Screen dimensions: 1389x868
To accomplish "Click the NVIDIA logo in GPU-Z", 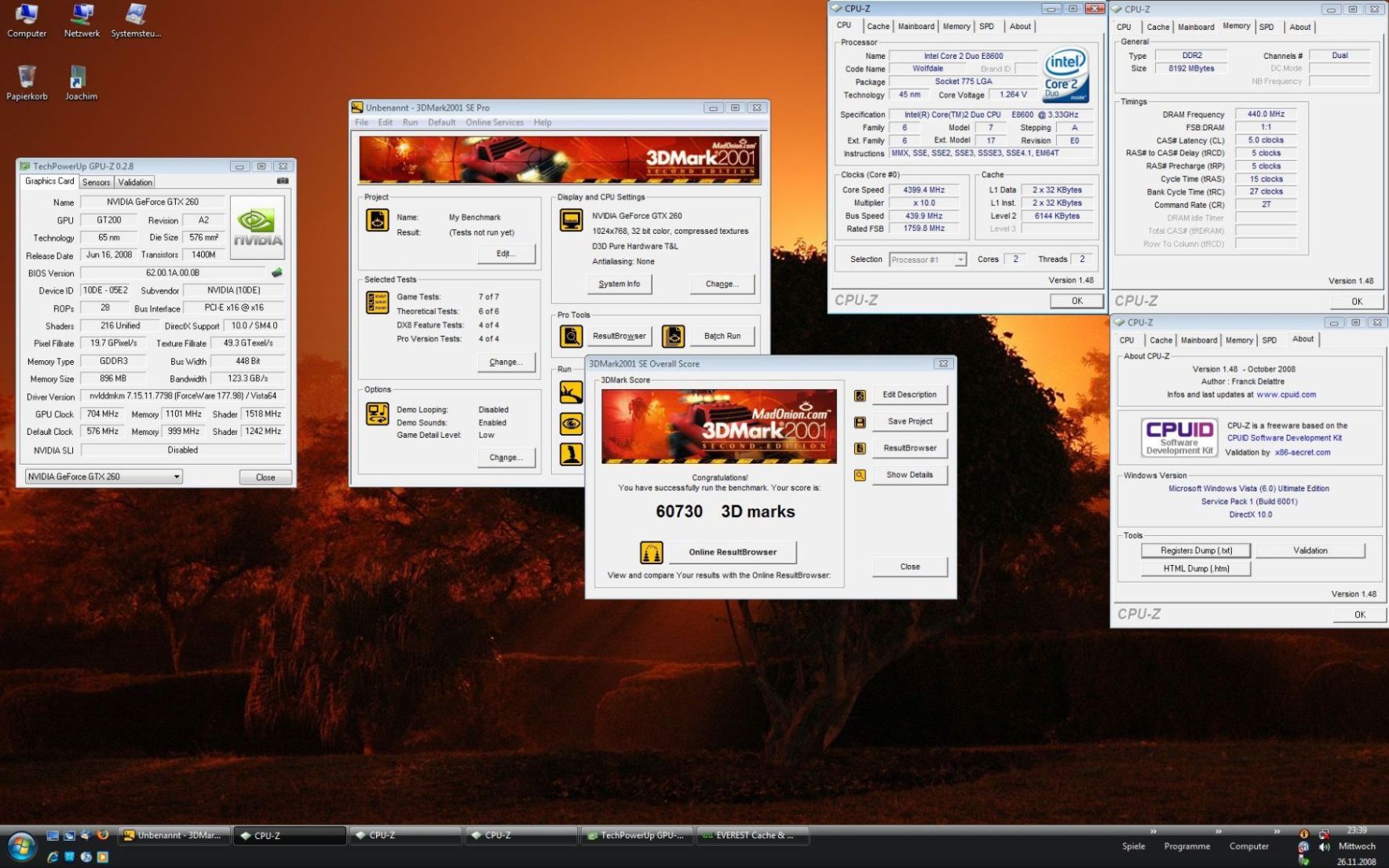I will pyautogui.click(x=257, y=228).
